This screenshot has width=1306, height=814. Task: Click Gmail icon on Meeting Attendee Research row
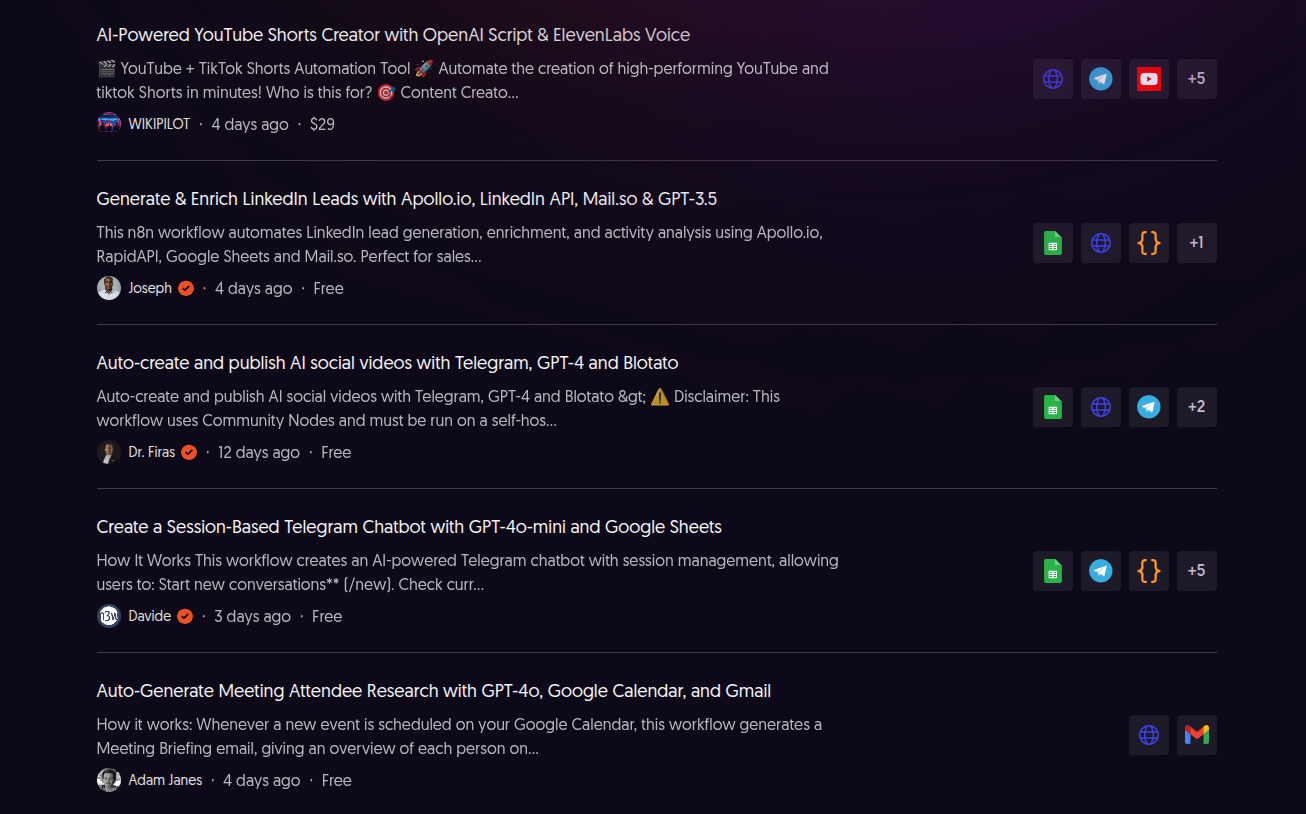click(x=1196, y=735)
